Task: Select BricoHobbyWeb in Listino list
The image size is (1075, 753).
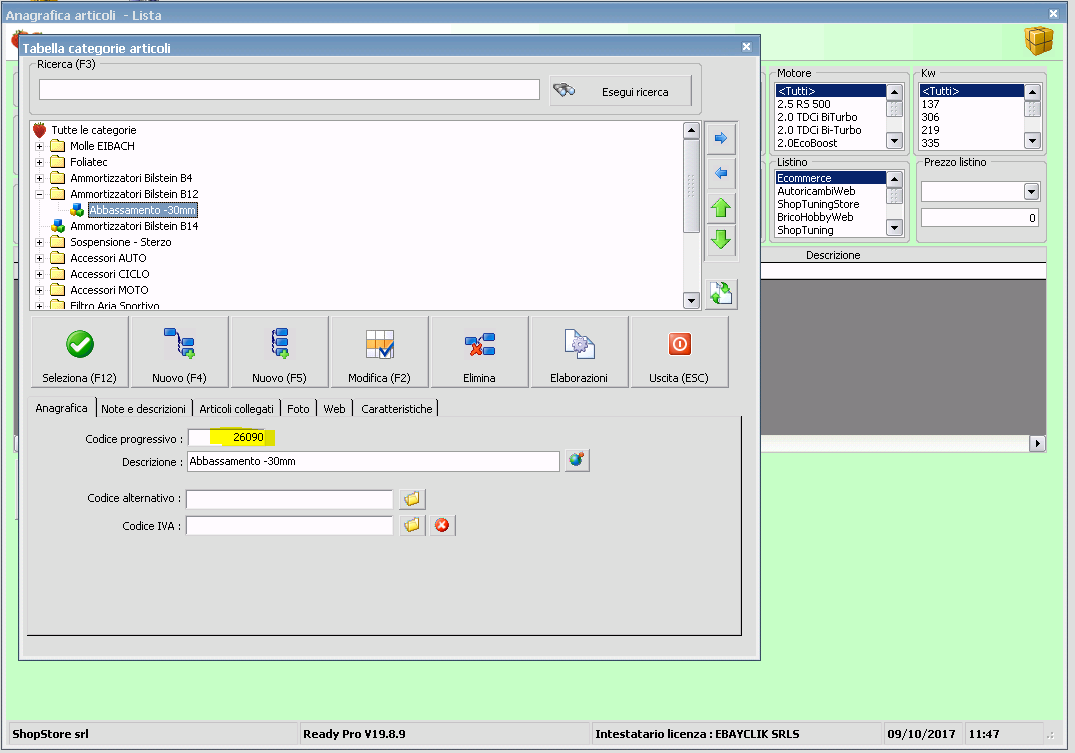Action: [830, 217]
